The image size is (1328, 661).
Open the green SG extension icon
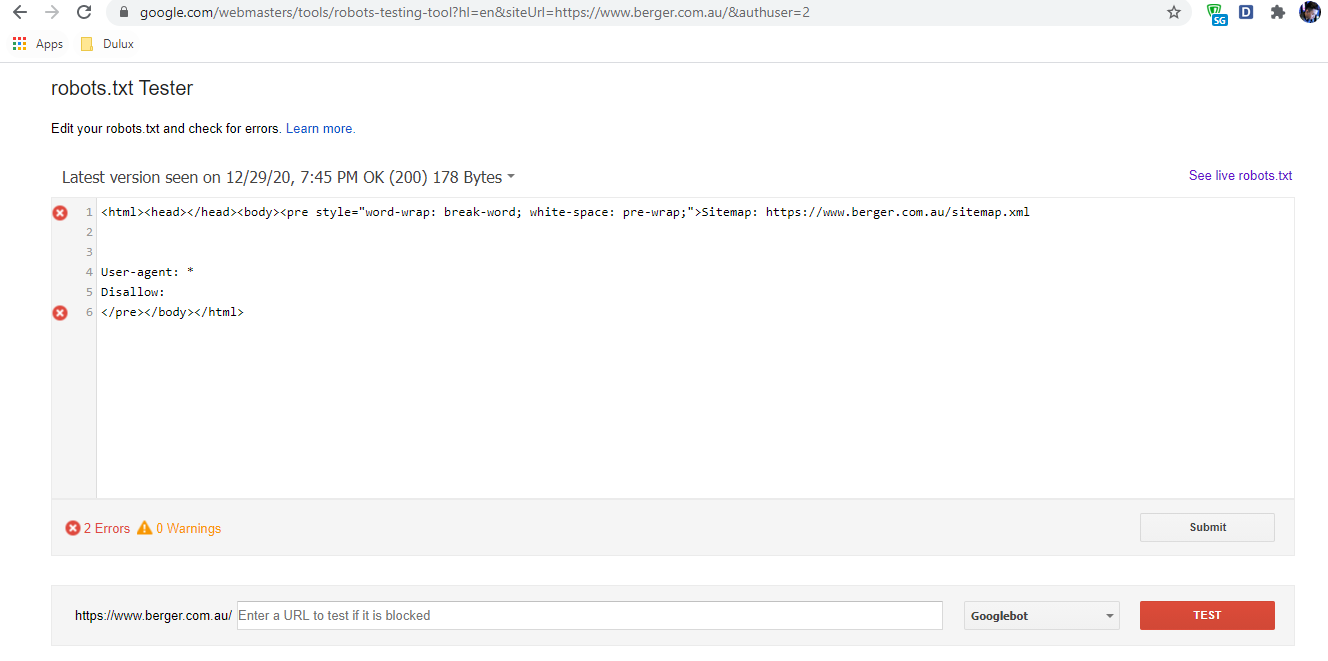(x=1216, y=13)
